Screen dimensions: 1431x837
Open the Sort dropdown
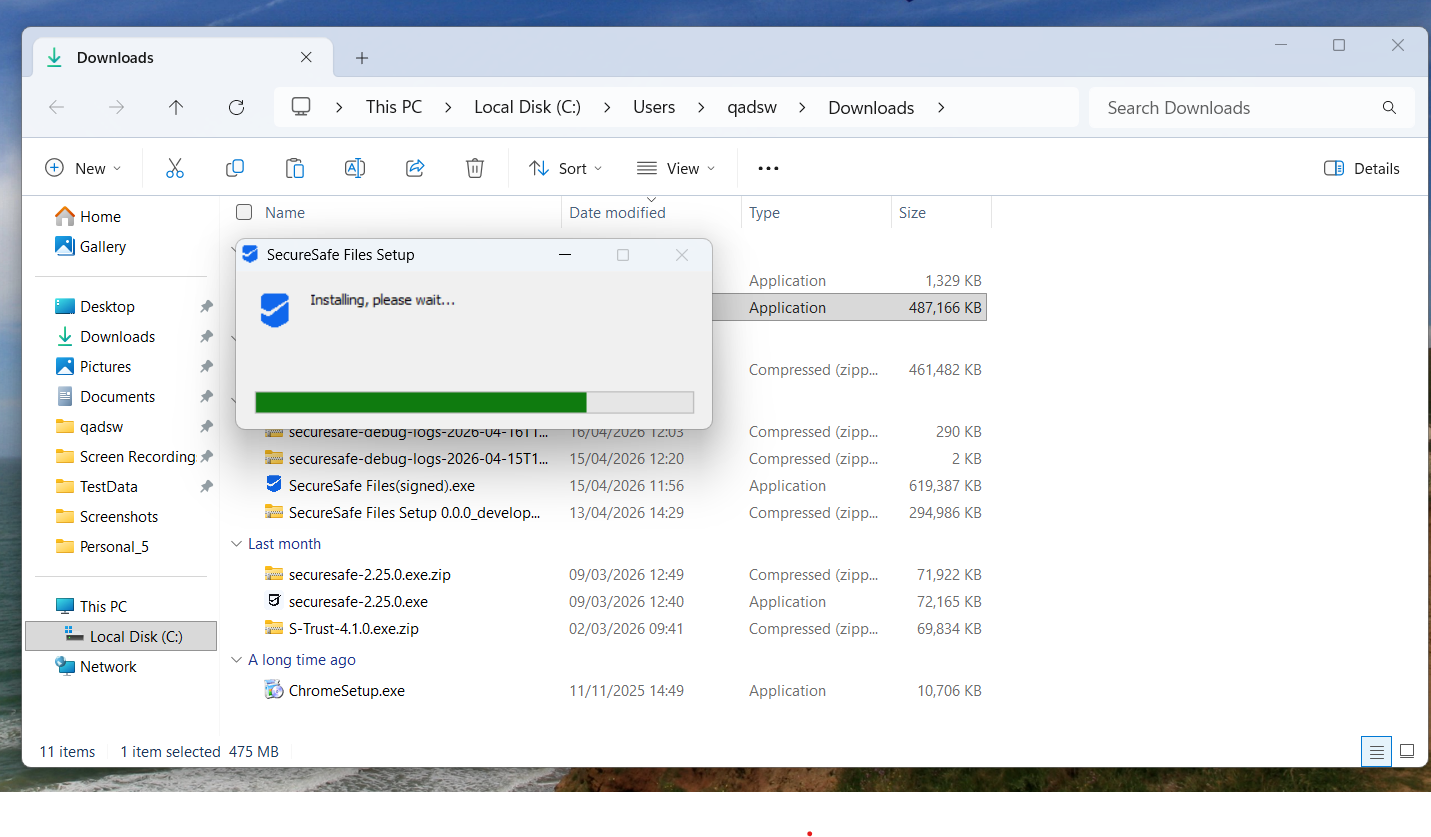click(x=566, y=168)
